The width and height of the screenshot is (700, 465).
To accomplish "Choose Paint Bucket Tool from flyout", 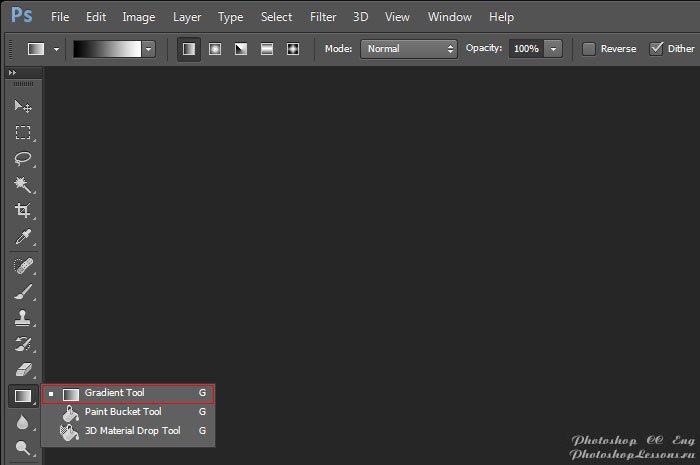I will pyautogui.click(x=123, y=411).
